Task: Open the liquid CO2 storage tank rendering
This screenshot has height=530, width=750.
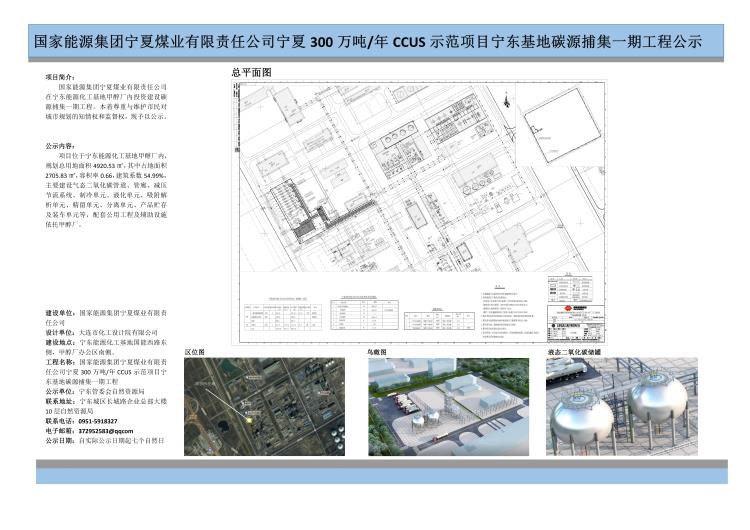Action: 621,407
